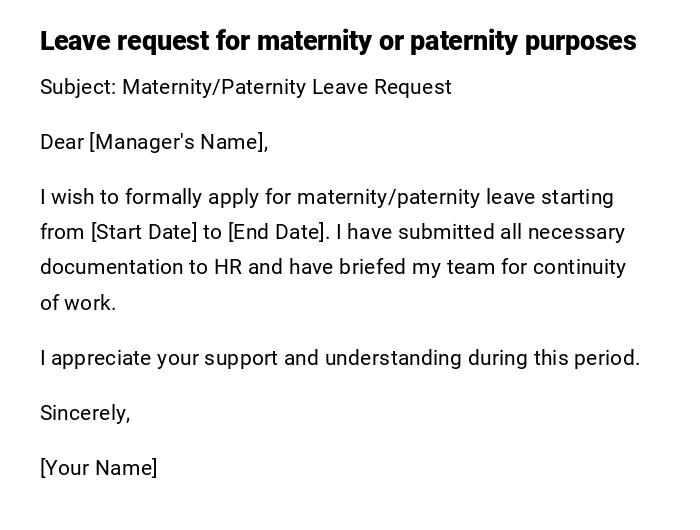700x530 pixels.
Task: Select the [Manager's Name] placeholder
Action: click(179, 142)
